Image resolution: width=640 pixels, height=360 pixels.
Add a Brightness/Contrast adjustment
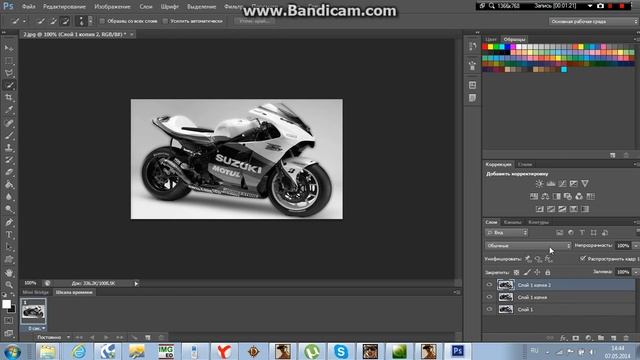539,184
